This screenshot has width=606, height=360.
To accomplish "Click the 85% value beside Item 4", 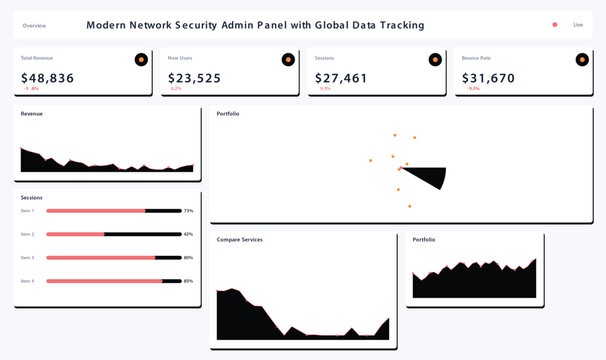I will [x=188, y=281].
